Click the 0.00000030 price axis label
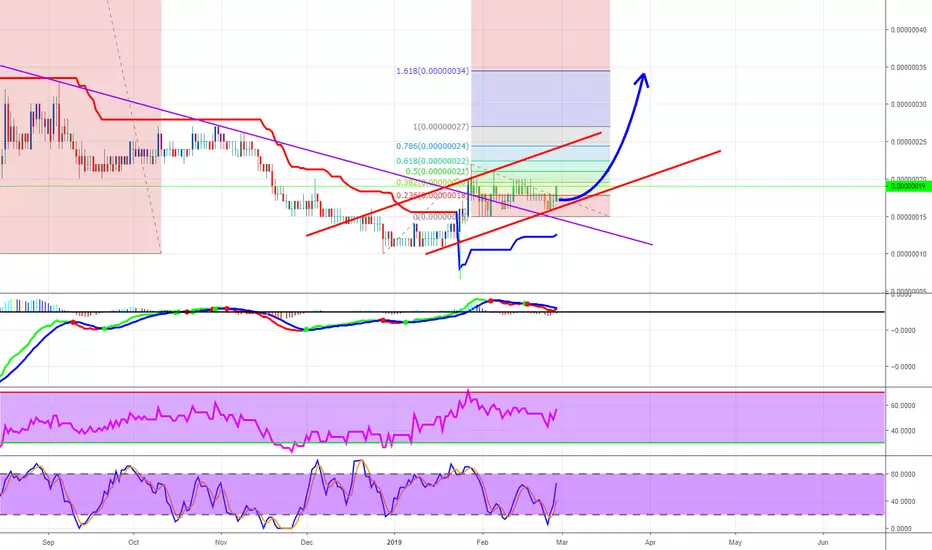 coord(908,105)
